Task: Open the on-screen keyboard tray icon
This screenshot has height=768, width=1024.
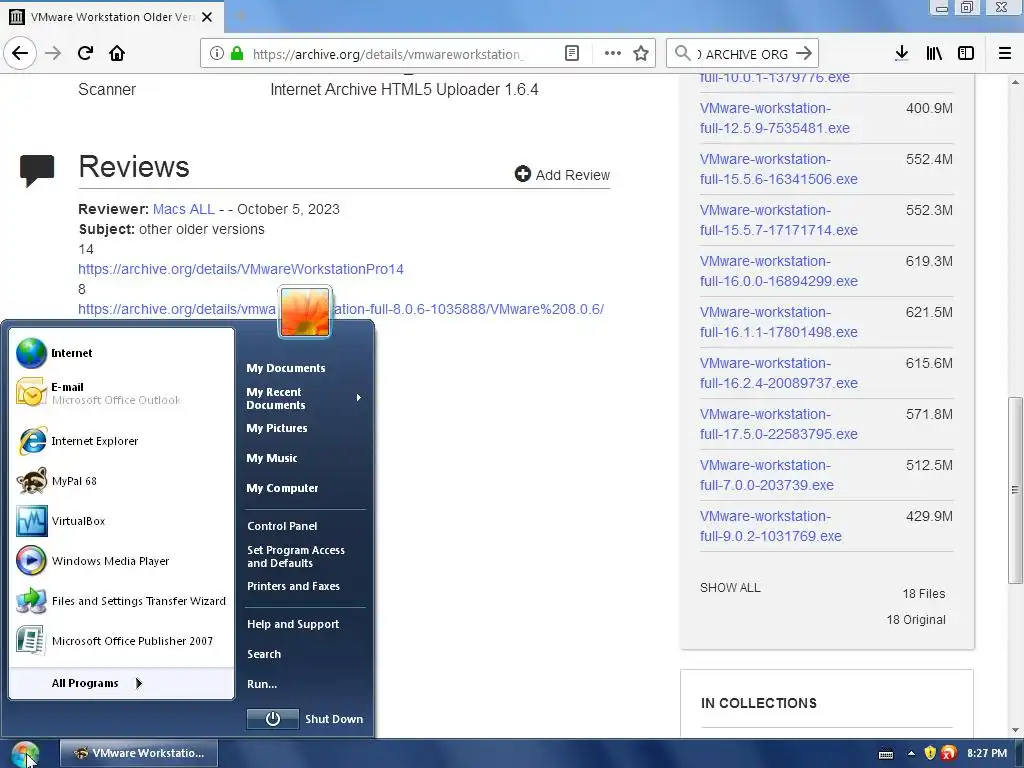Action: click(886, 754)
